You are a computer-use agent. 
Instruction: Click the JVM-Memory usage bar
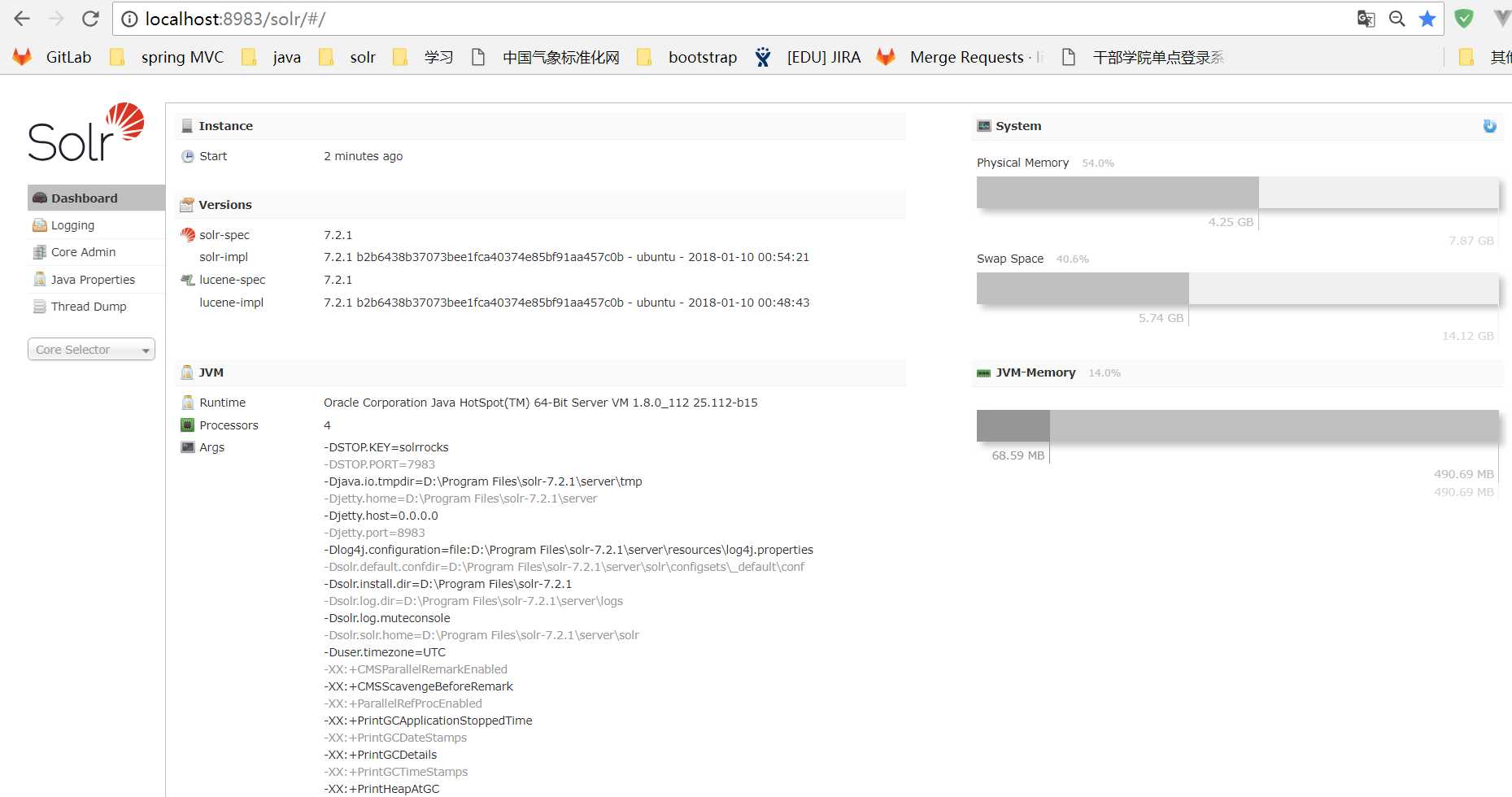click(1237, 425)
